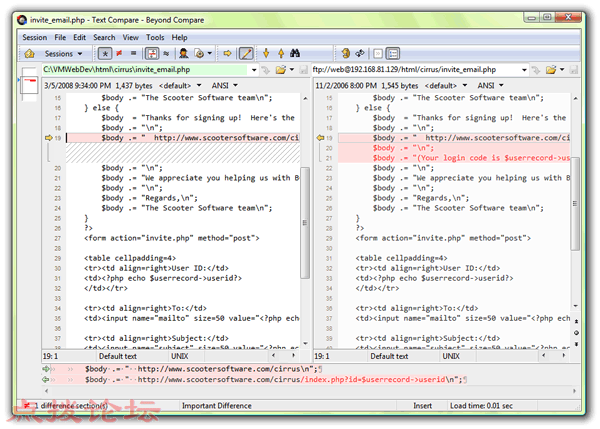Click right pane copy arrow at line 19
Screen dimensions: 600x429
[x=320, y=138]
